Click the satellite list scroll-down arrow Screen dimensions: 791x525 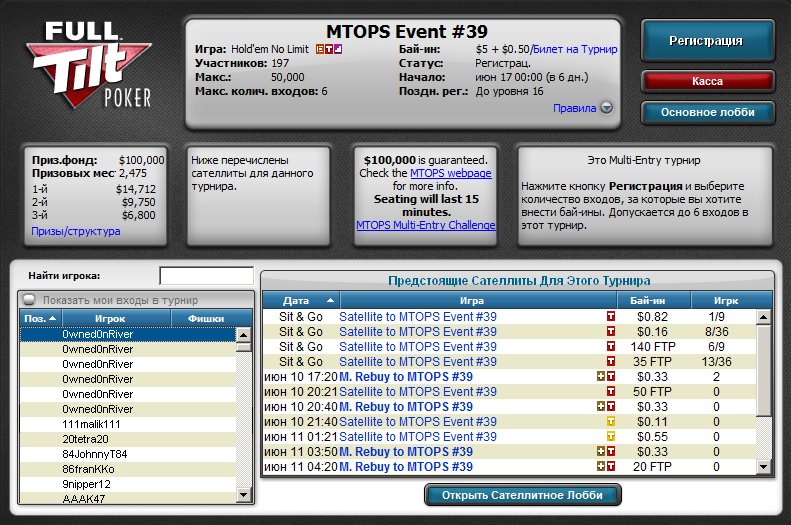764,467
